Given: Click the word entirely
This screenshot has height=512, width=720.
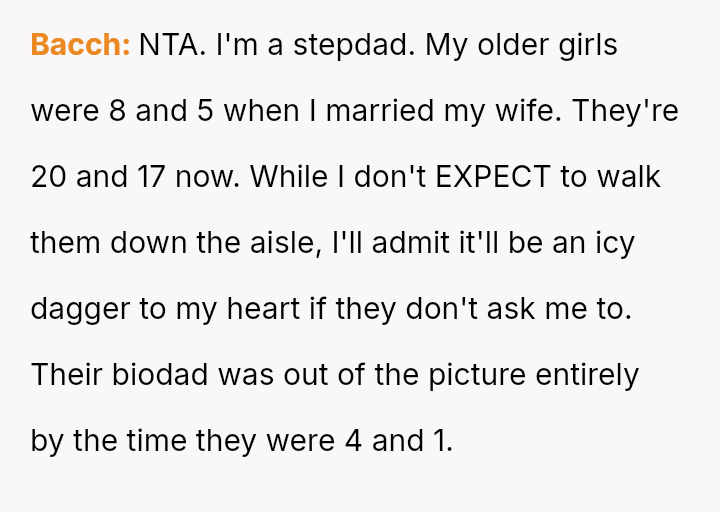Looking at the screenshot, I should [588, 375].
